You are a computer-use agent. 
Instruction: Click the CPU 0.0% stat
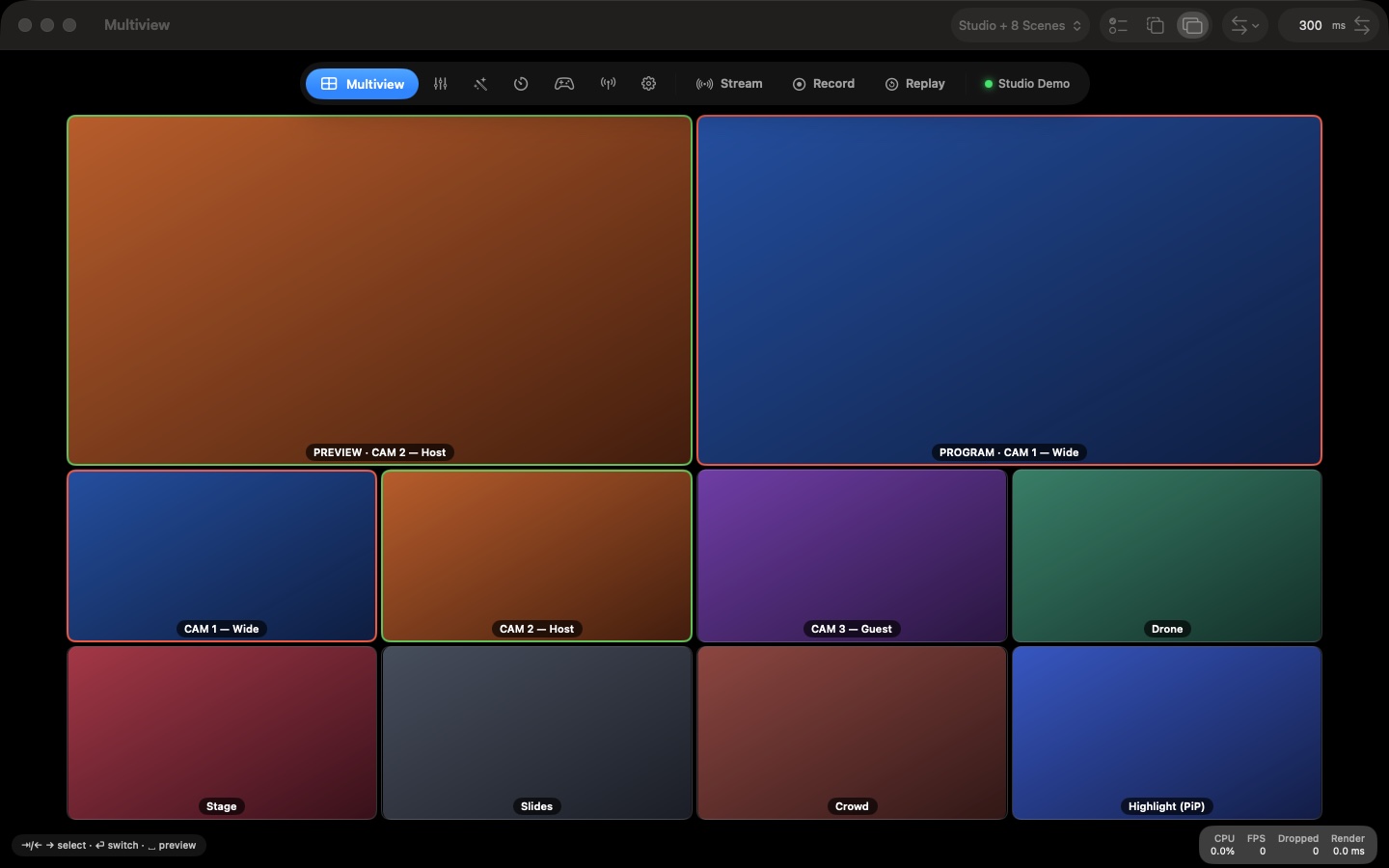point(1223,845)
